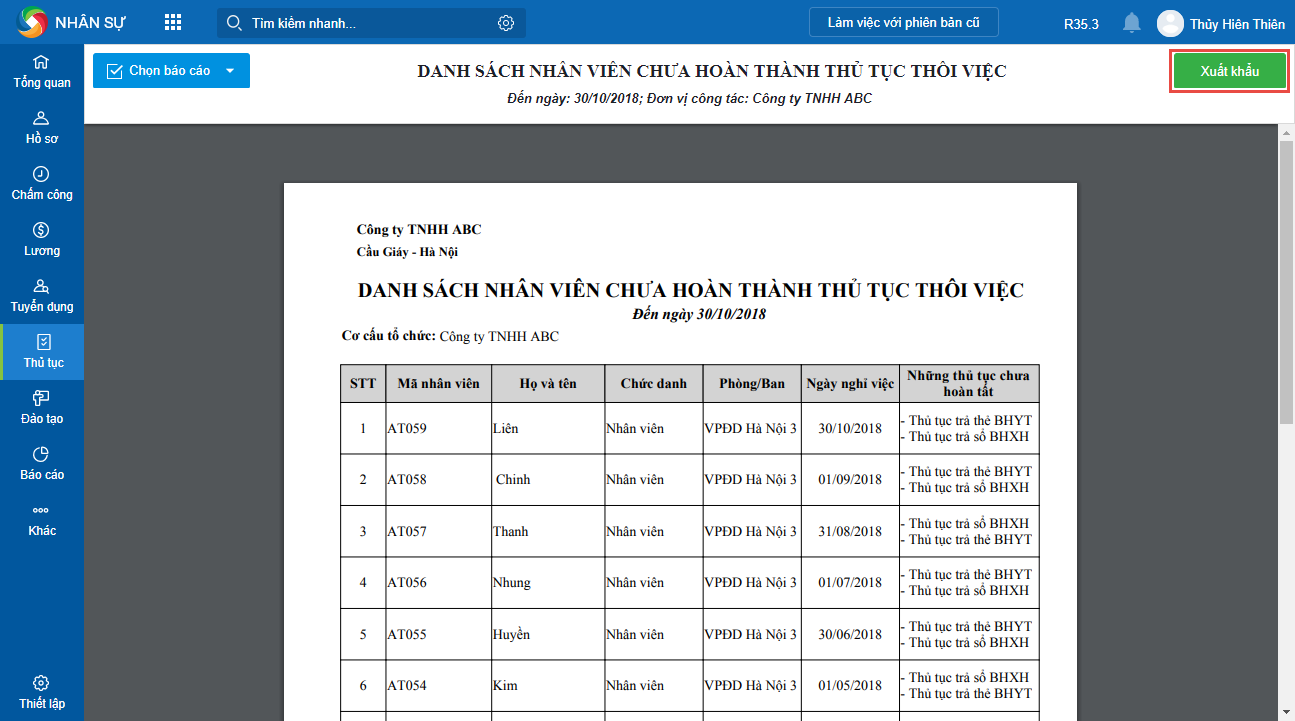Open the Hồ sơ module
This screenshot has width=1295, height=721.
42,128
